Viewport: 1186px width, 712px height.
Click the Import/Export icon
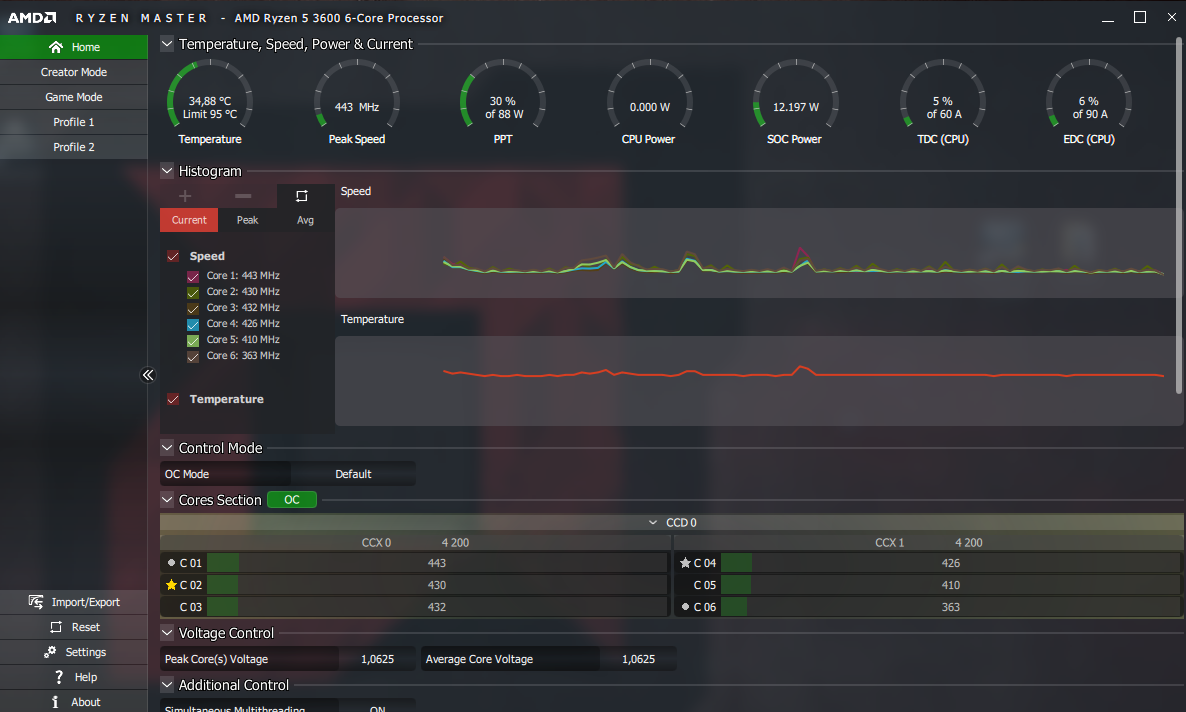click(x=36, y=602)
